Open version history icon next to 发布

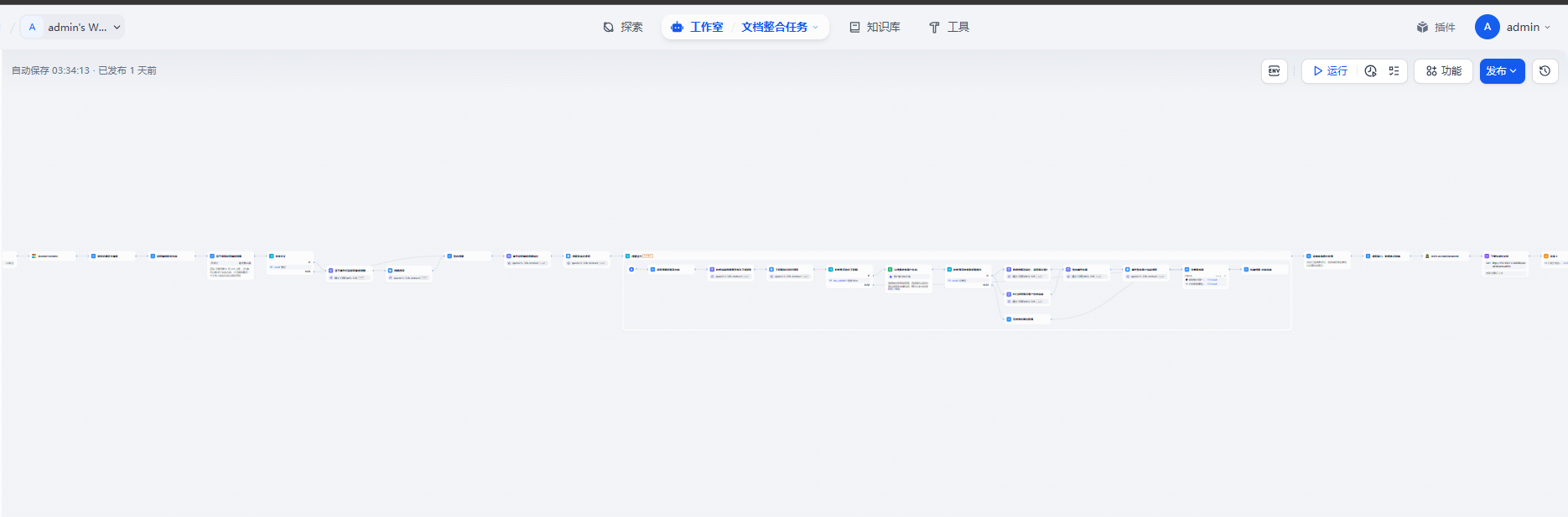click(x=1545, y=71)
